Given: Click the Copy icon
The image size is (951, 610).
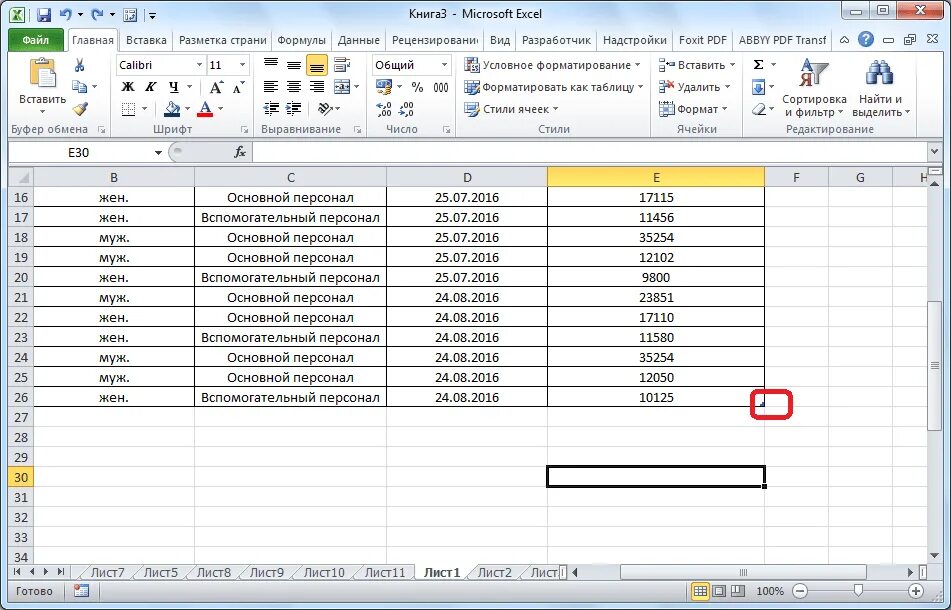Looking at the screenshot, I should coord(79,87).
